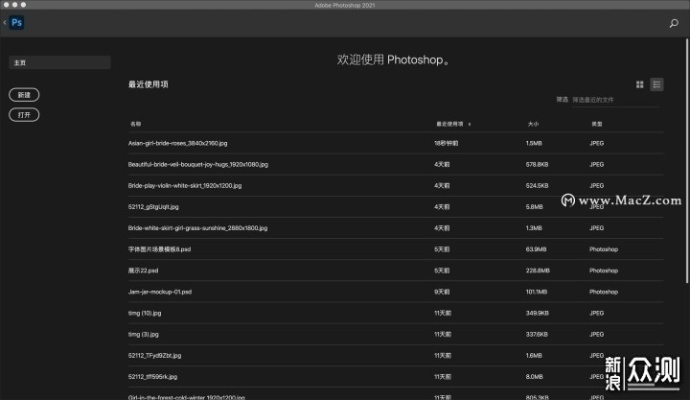
Task: Click the Photoshop Ps logo icon
Action: point(17,22)
